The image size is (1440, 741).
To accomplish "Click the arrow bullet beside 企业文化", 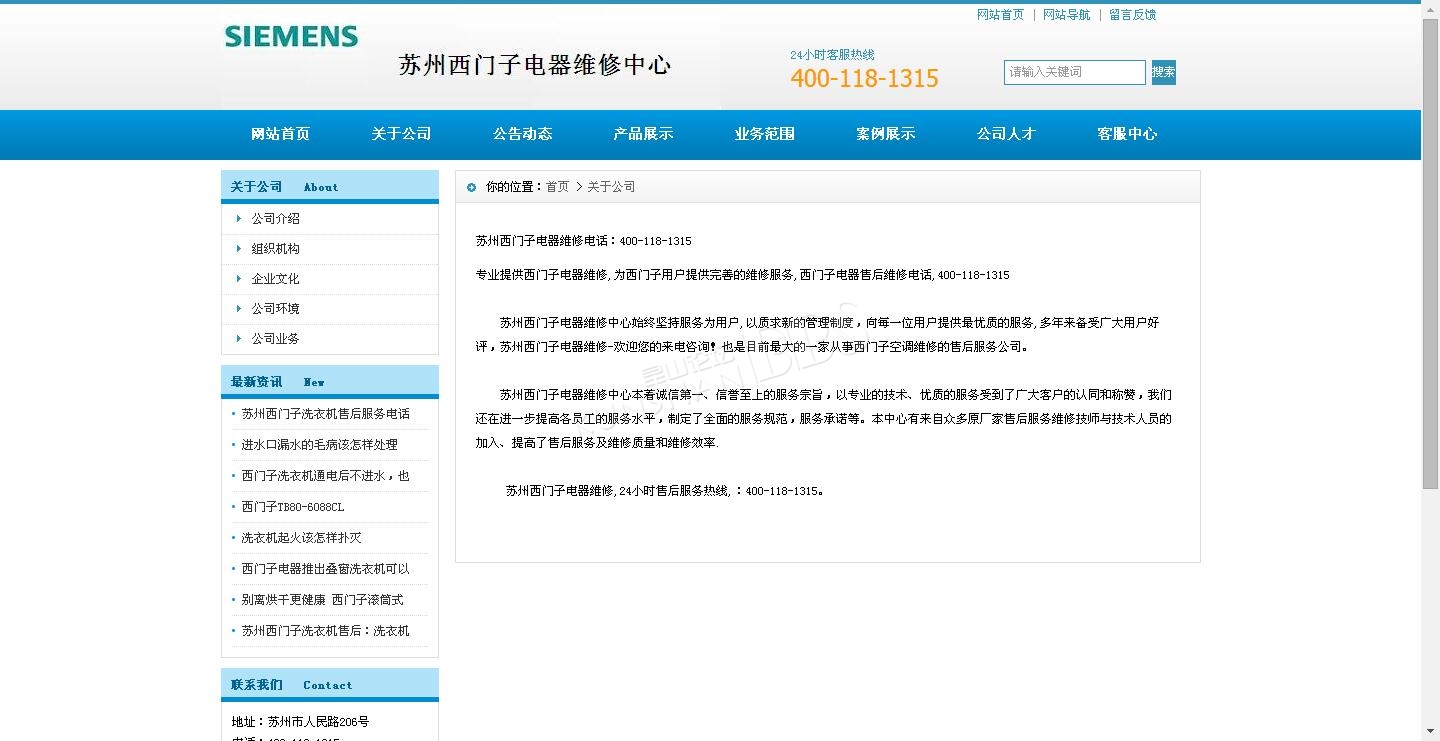I will click(239, 278).
